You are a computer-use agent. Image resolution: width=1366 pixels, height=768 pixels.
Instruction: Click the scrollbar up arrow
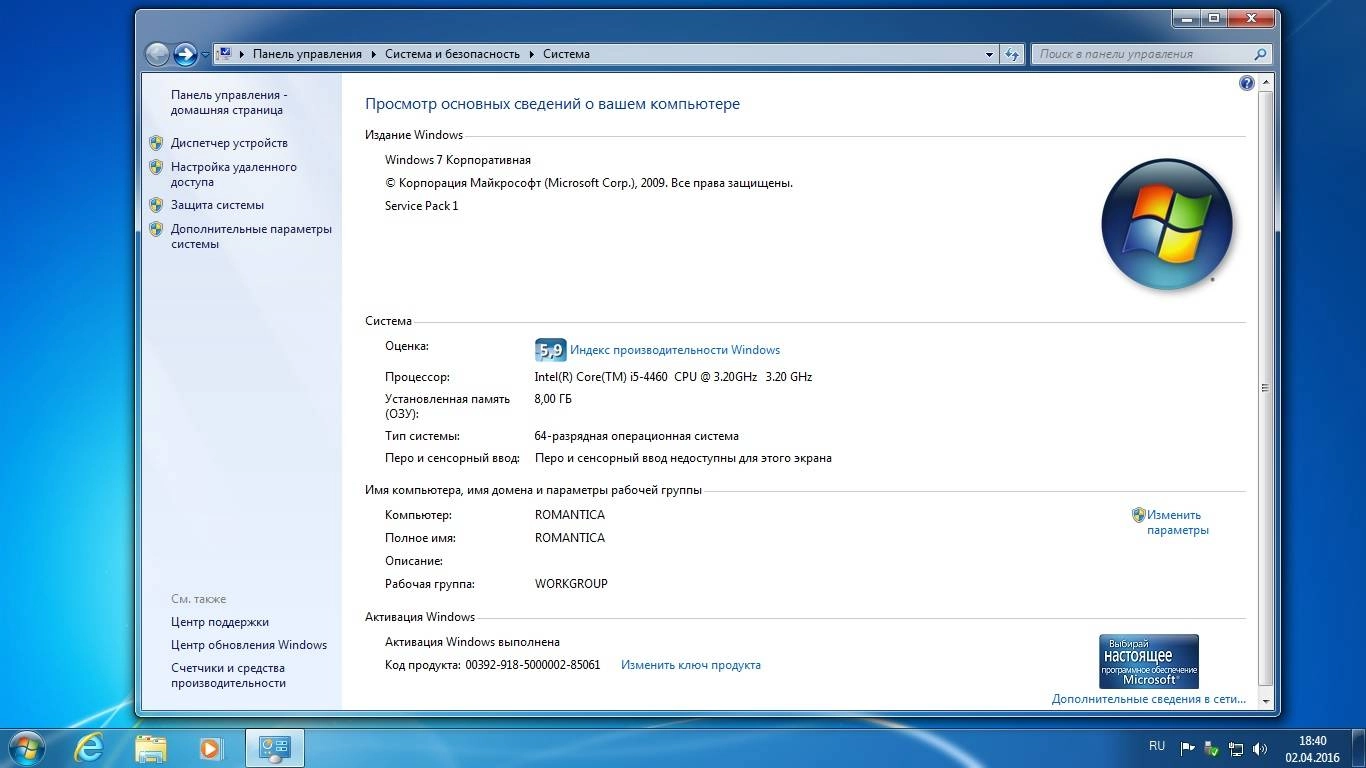[x=1265, y=82]
